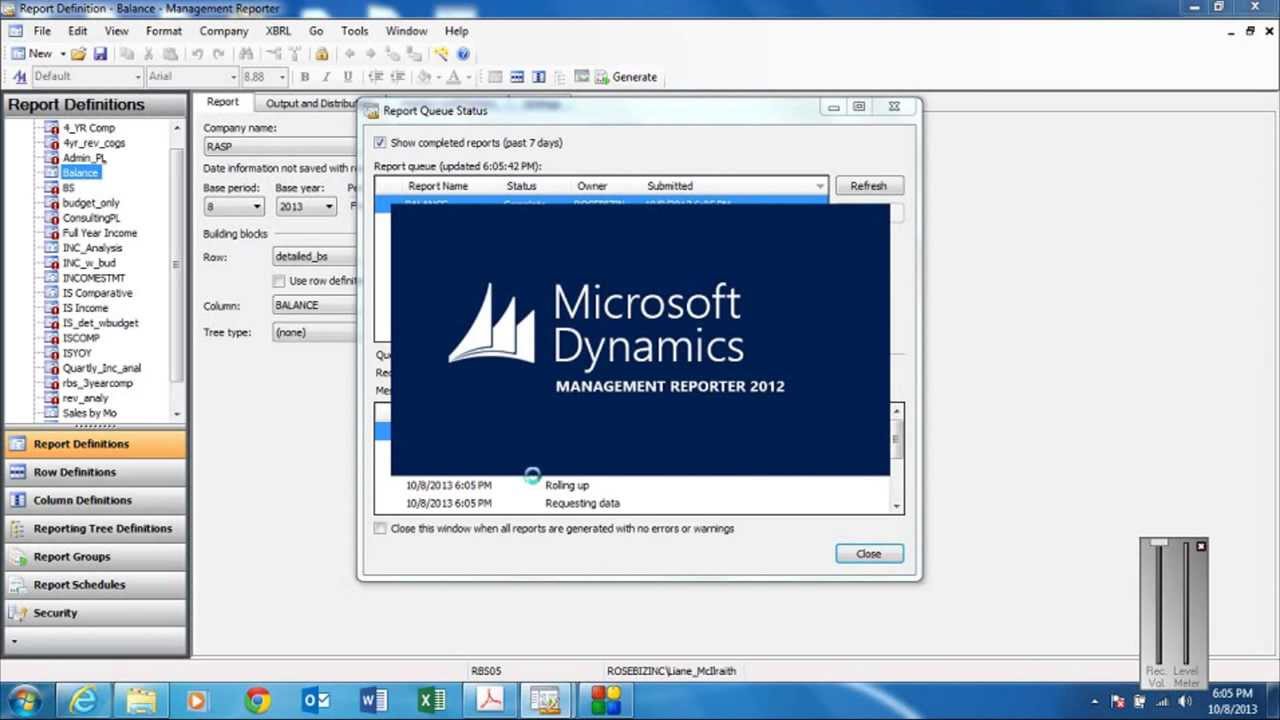Open the Company menu
Screen dimensions: 1280x720
224,31
